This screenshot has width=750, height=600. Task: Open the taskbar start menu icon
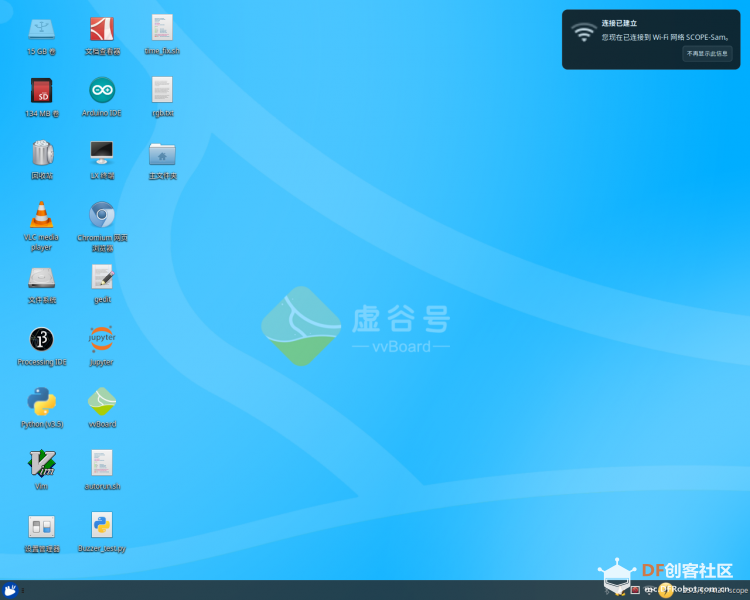(10, 590)
